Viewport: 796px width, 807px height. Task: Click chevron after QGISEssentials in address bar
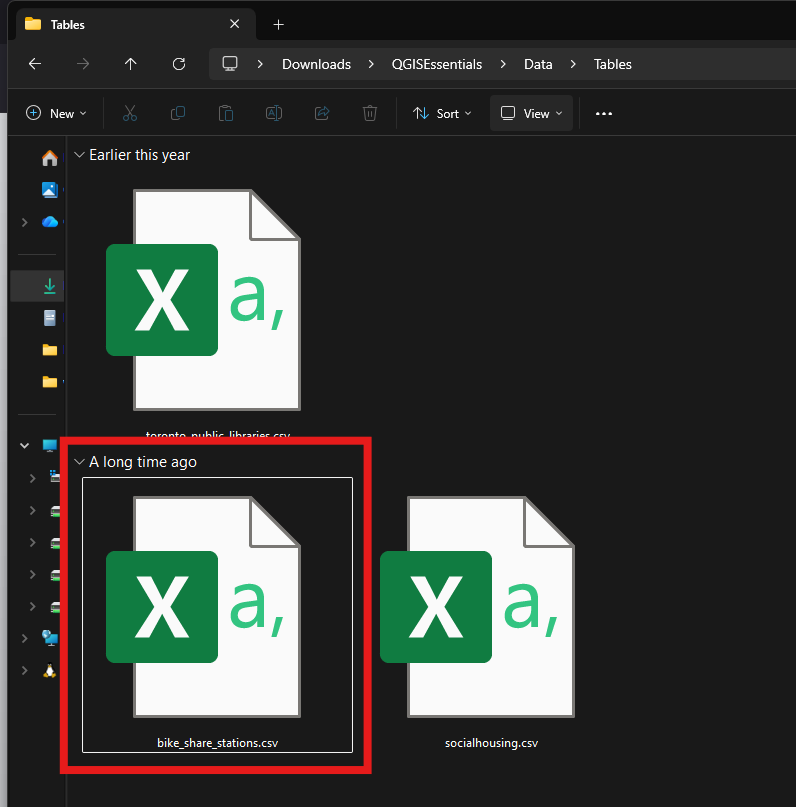(x=503, y=64)
